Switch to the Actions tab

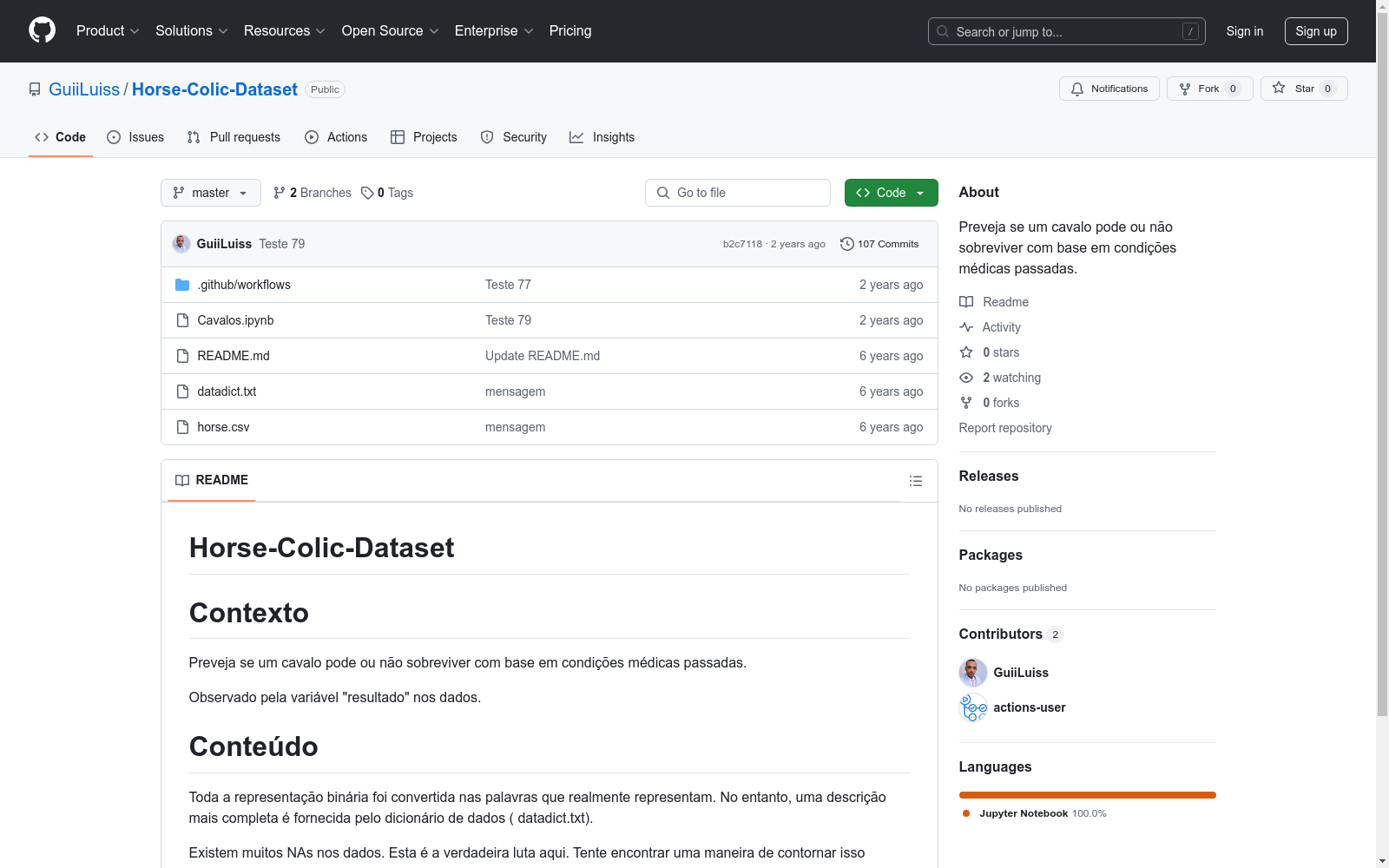click(x=336, y=137)
